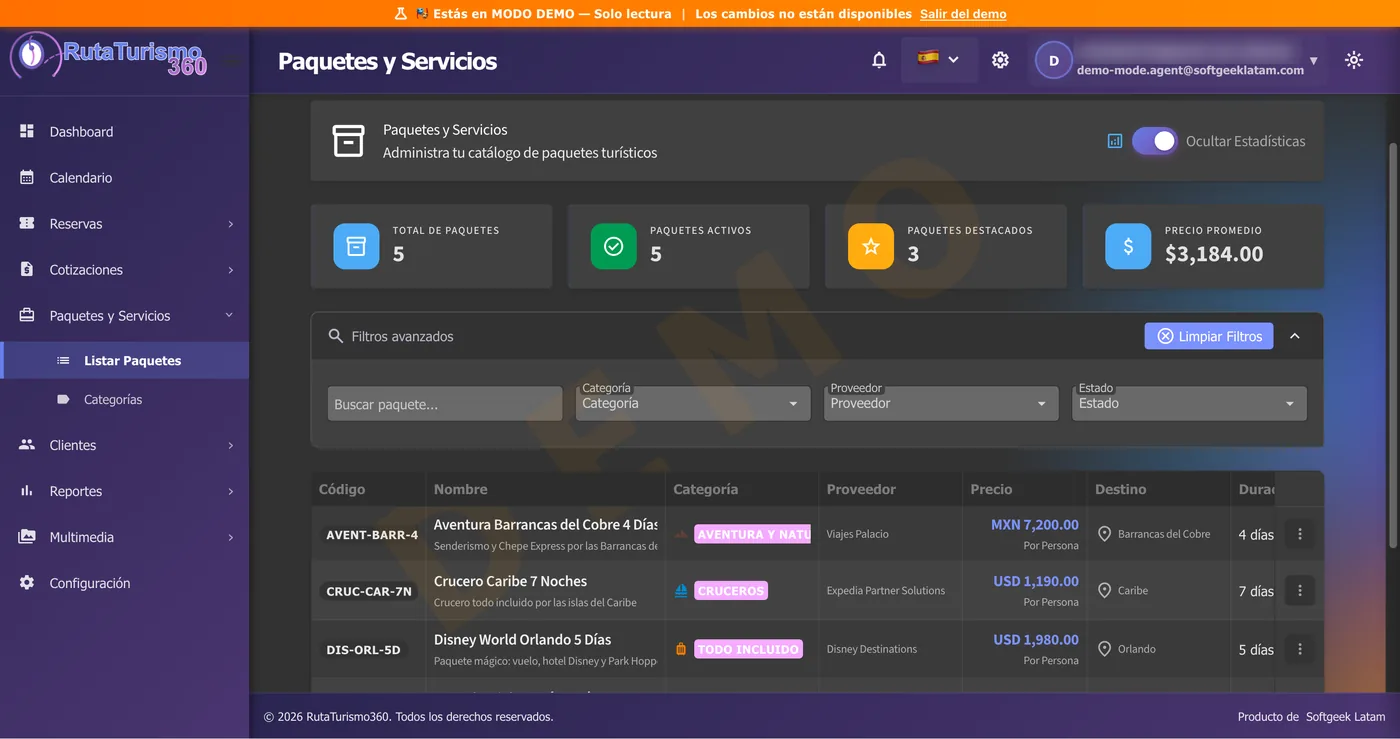Click the Orlando destination pin icon
This screenshot has height=739, width=1400.
click(1104, 649)
